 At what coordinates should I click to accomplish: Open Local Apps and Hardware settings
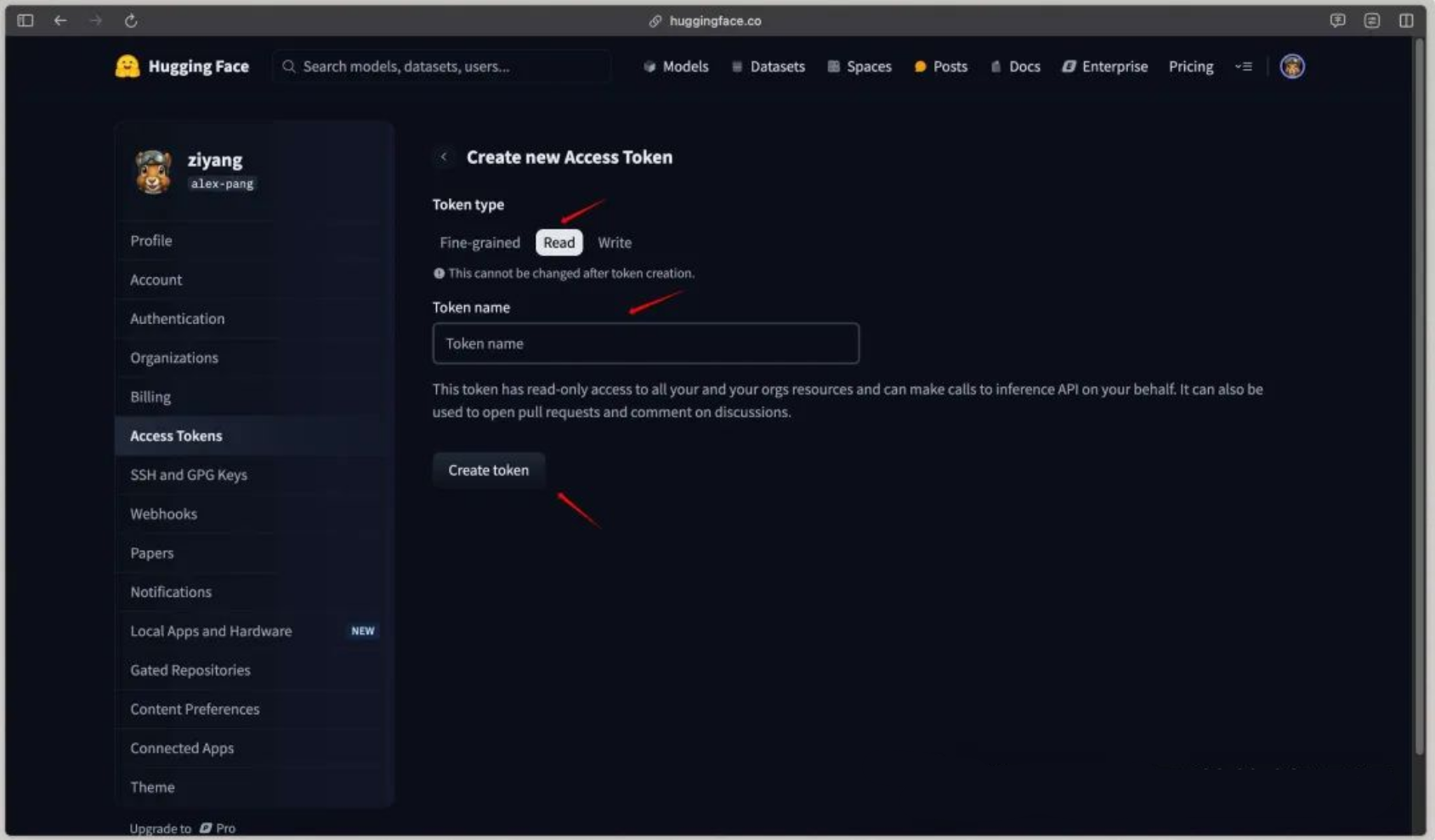(253, 632)
